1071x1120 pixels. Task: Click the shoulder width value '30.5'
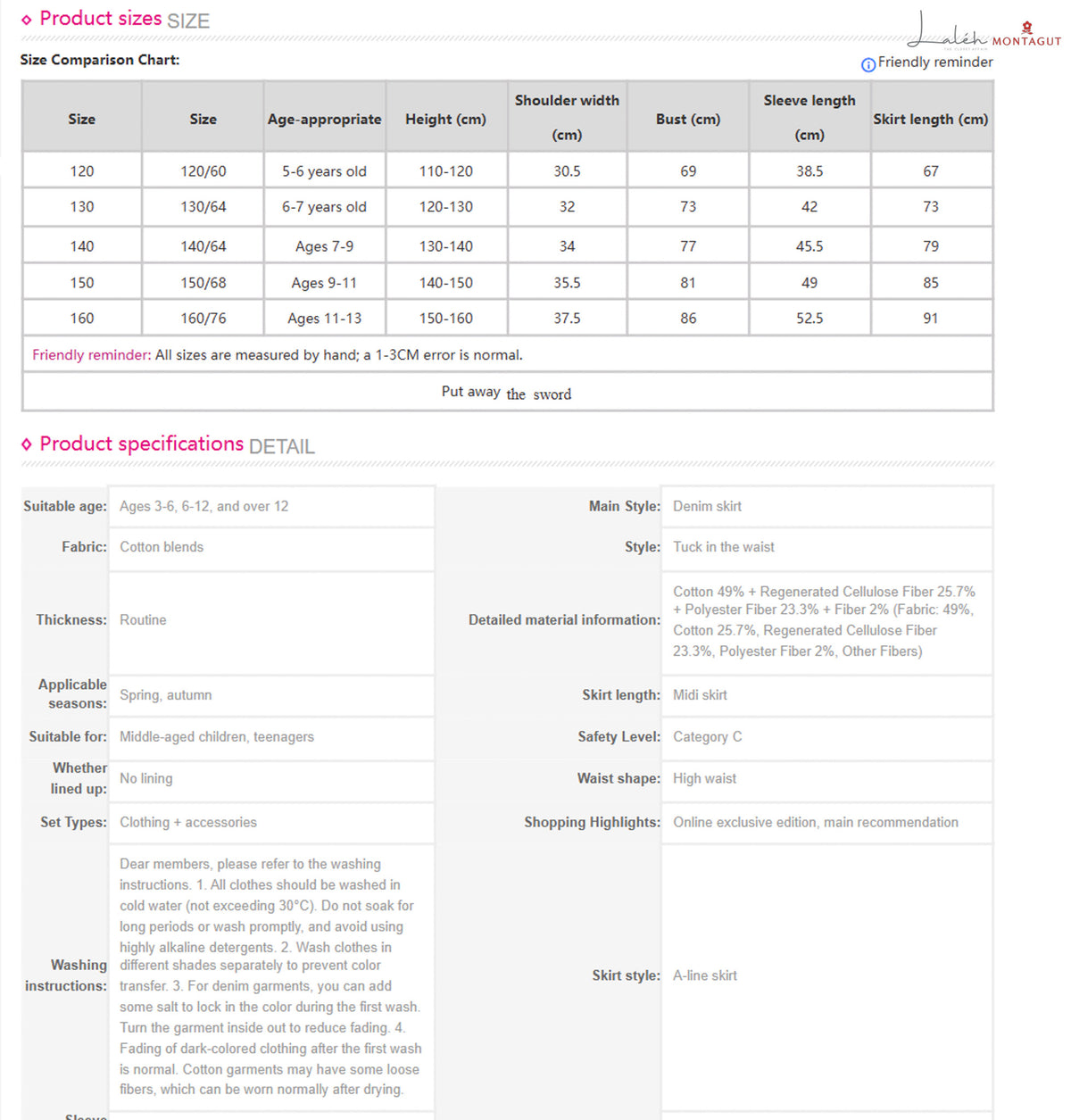567,170
